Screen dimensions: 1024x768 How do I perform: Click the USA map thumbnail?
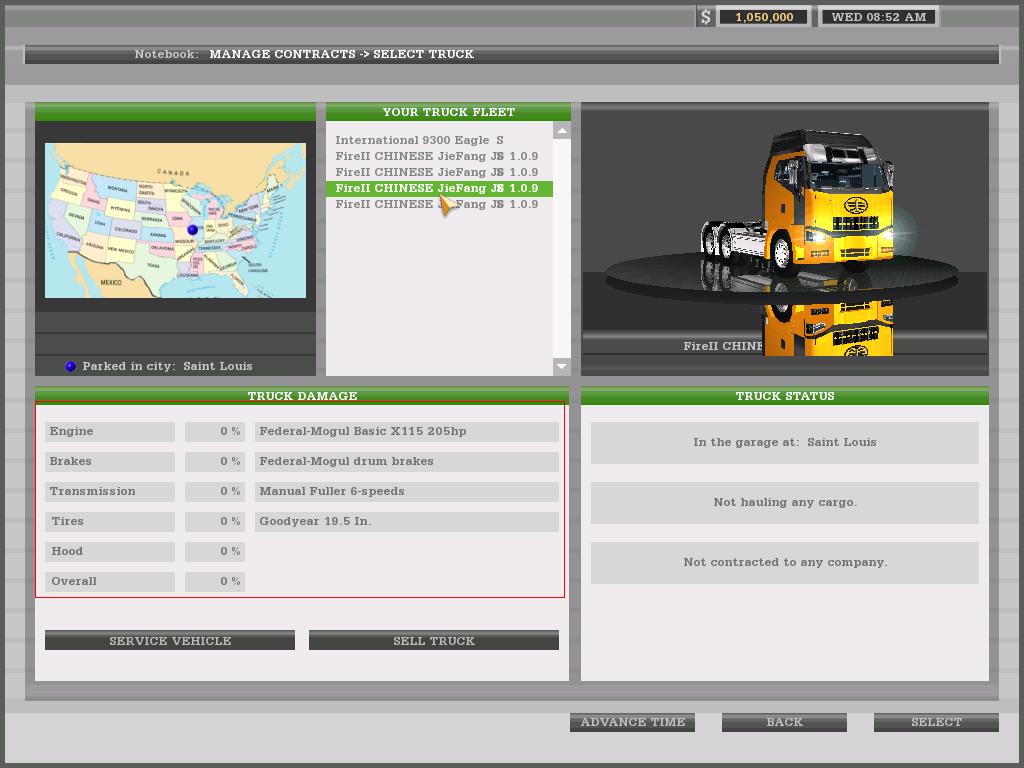click(175, 220)
